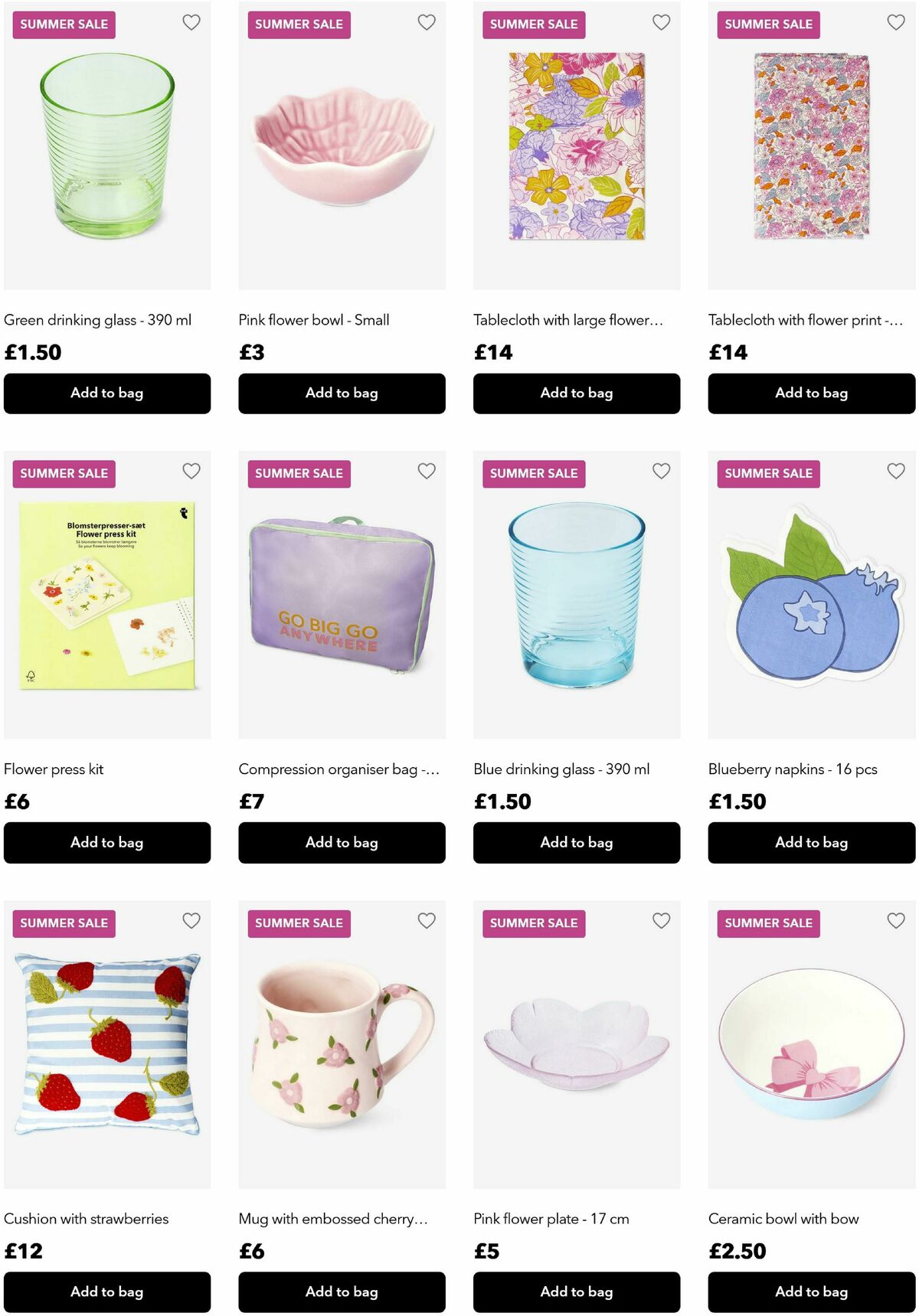This screenshot has height=1316, width=919.
Task: Wishlist the Cushion with strawberries
Action: tap(191, 920)
